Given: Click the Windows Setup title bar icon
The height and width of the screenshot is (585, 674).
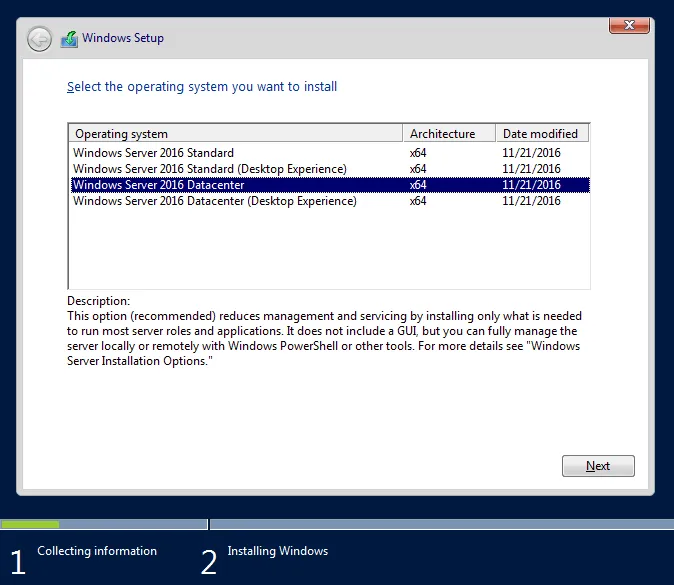Looking at the screenshot, I should [x=69, y=39].
